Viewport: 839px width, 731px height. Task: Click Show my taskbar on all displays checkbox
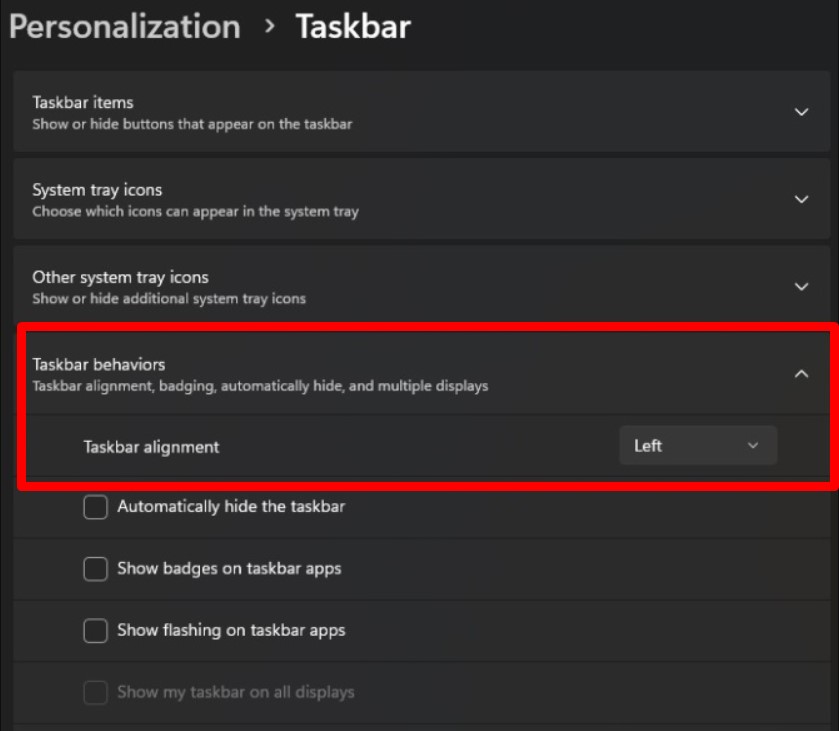95,692
